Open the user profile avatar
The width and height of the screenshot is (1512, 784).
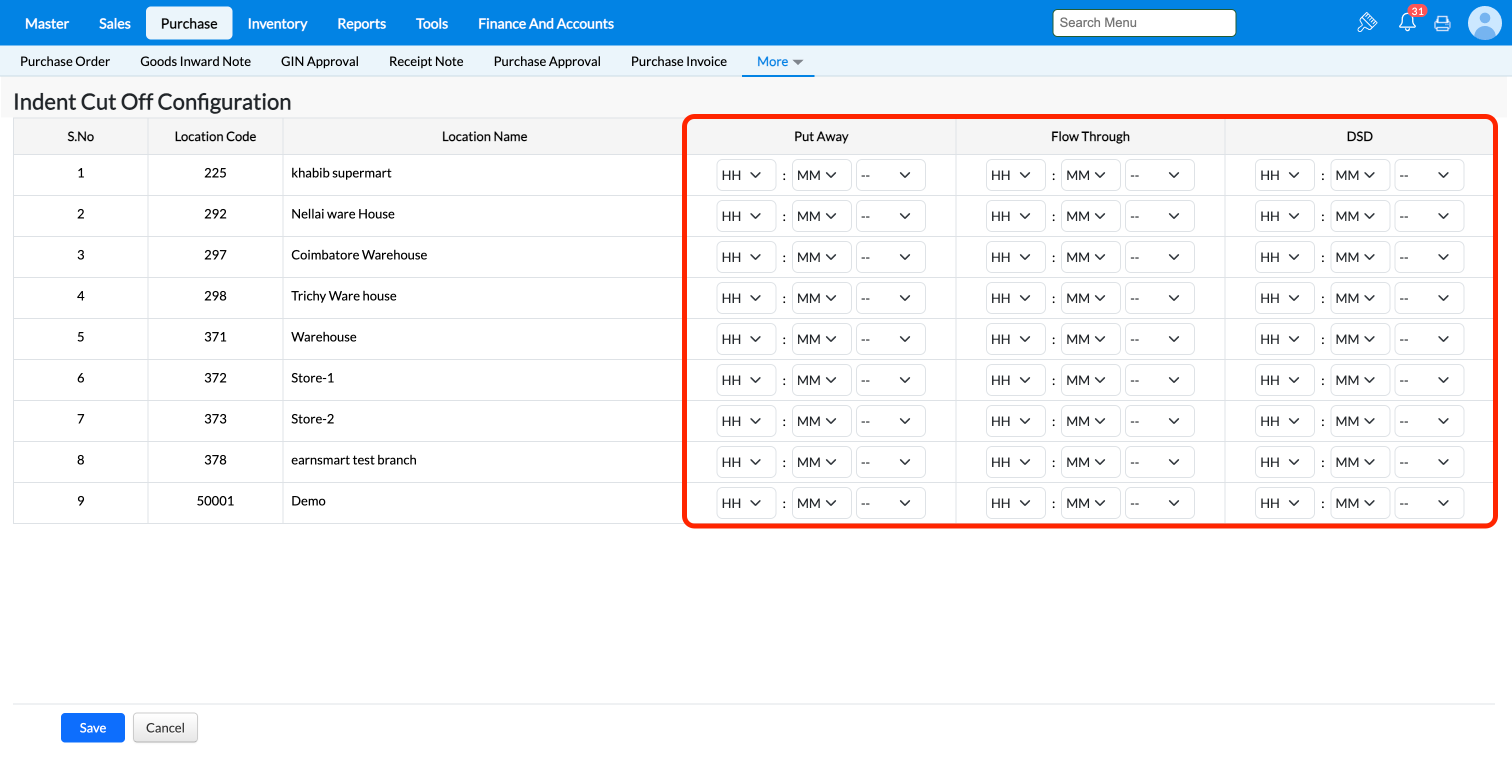[1484, 23]
